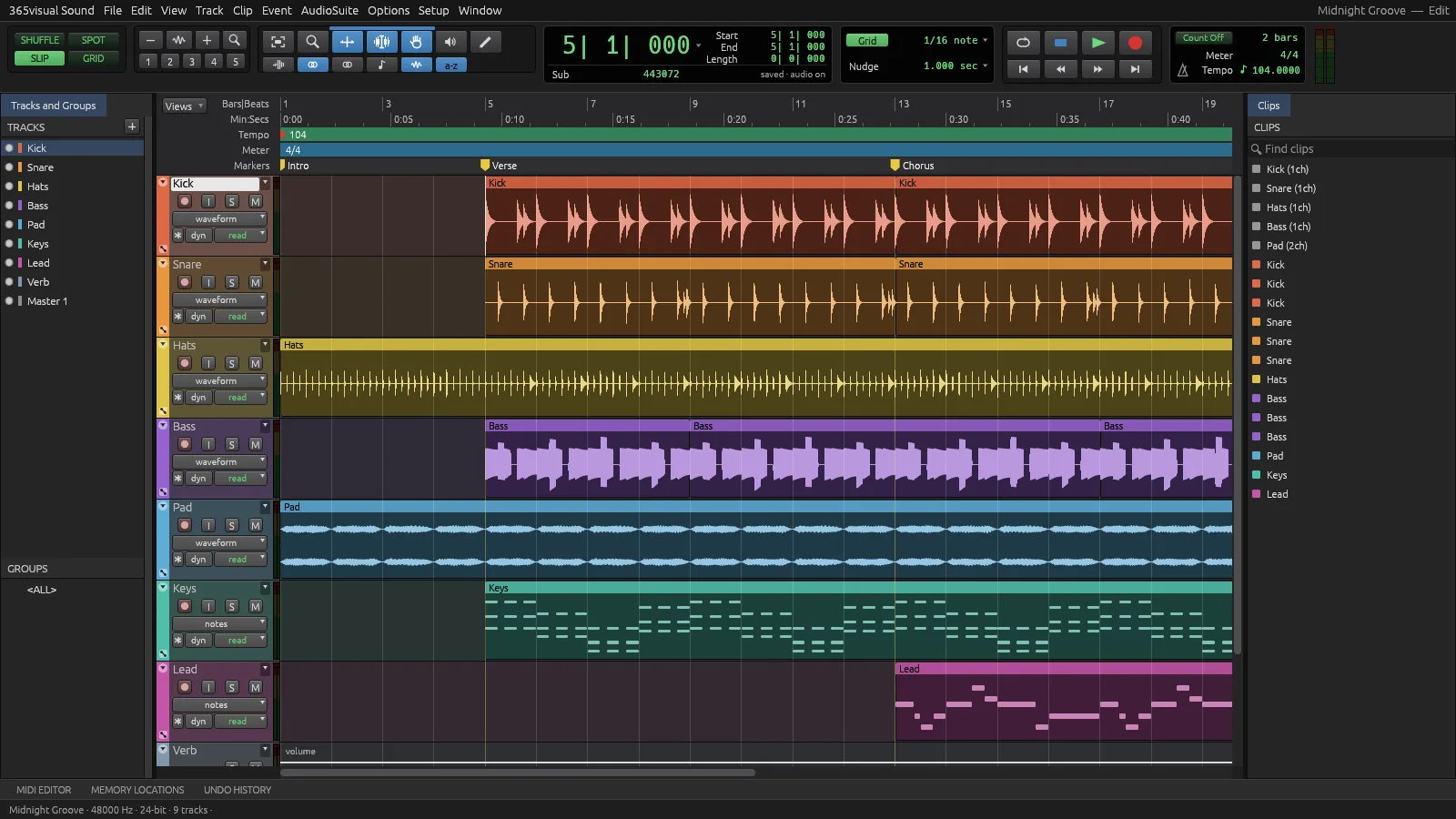Stop playback with the blue stop button
Screen dimensions: 1456x819
point(1060,43)
